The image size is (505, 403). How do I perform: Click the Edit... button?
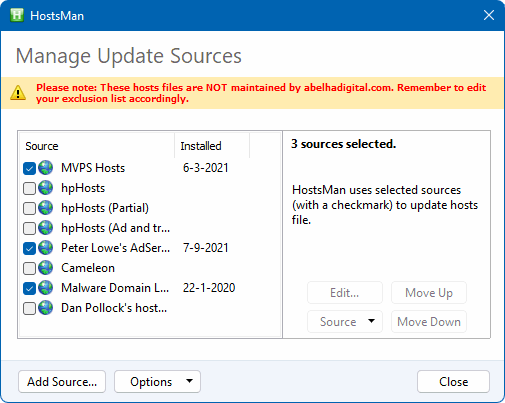[x=345, y=293]
